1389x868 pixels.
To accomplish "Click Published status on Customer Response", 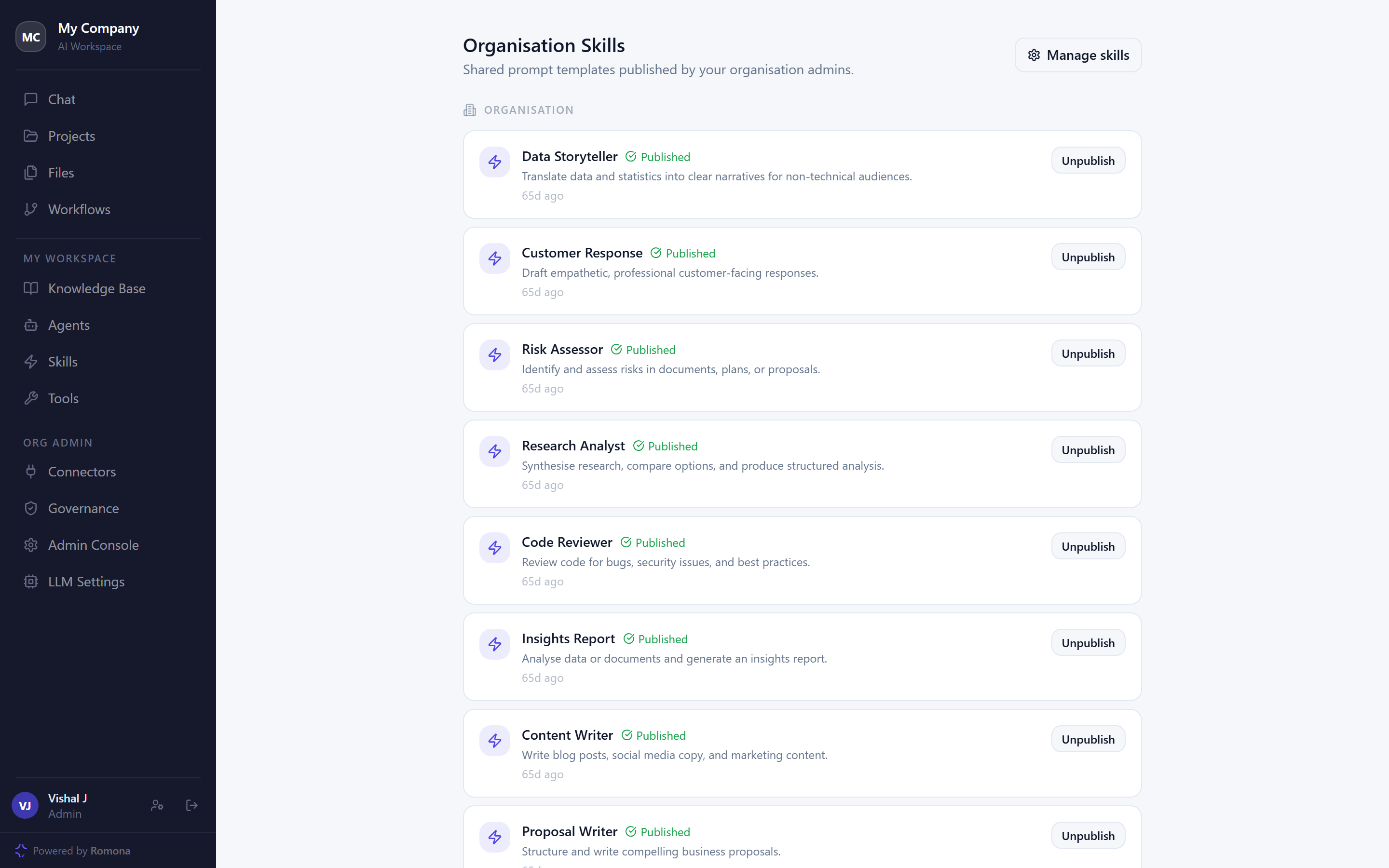I will 683,253.
